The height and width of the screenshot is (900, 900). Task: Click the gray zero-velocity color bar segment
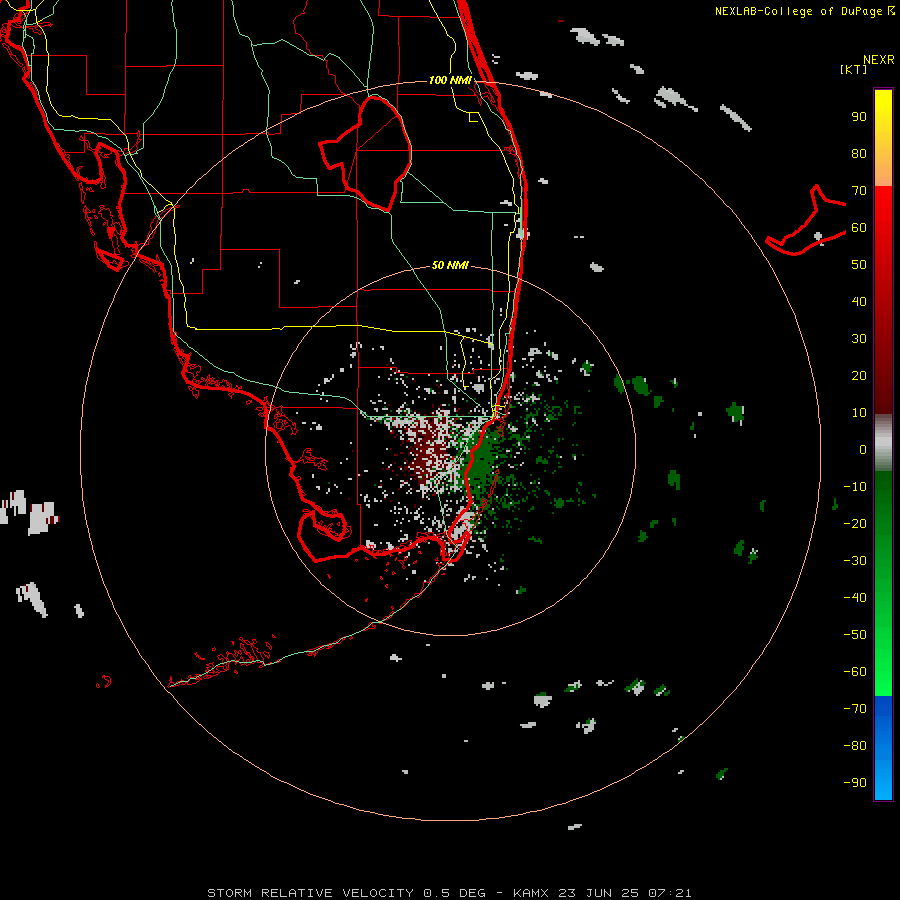click(883, 443)
